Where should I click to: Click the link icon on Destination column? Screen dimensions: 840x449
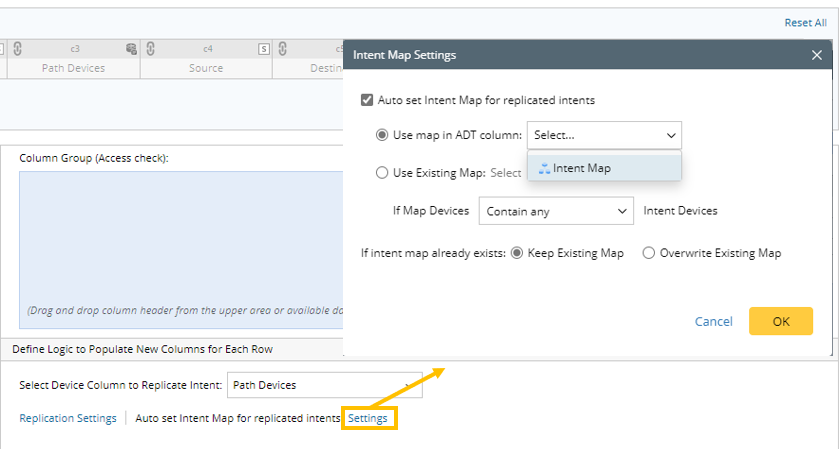[283, 48]
